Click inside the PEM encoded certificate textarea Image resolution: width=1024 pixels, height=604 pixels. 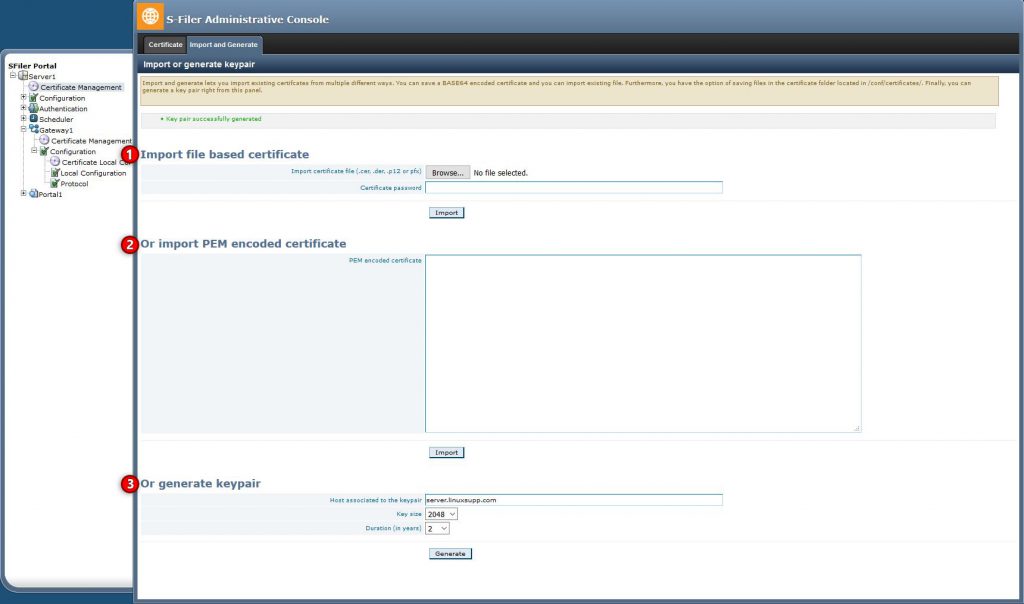(x=643, y=343)
